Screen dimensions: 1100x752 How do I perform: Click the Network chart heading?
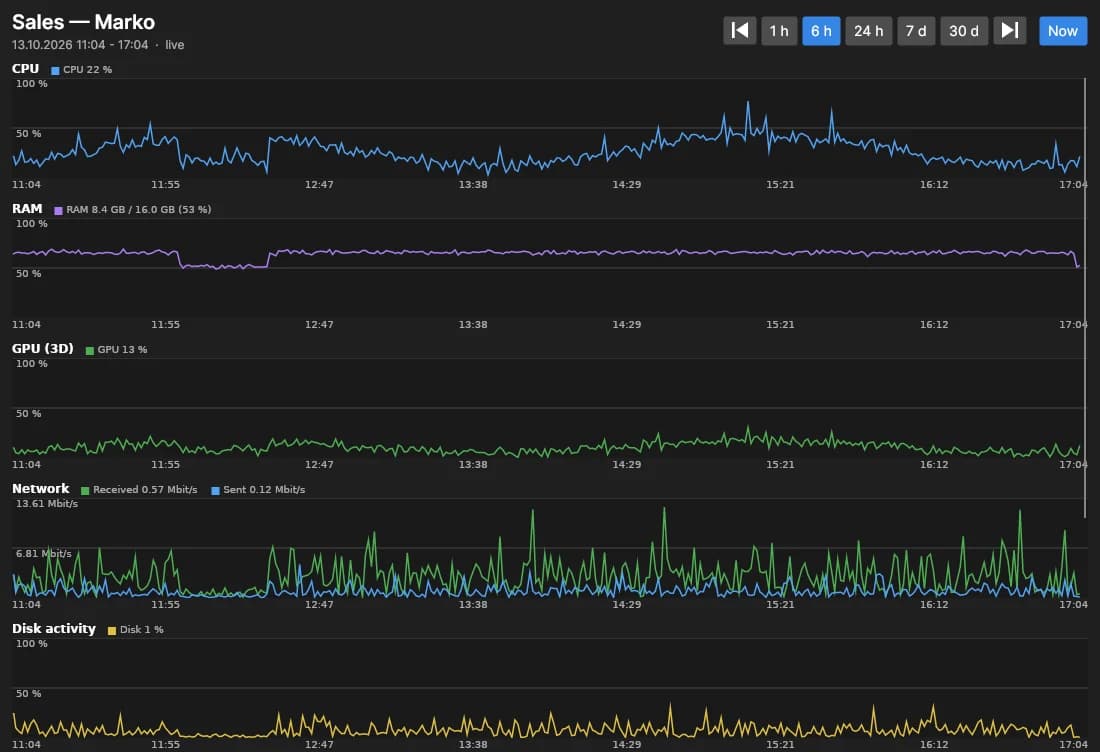(41, 488)
